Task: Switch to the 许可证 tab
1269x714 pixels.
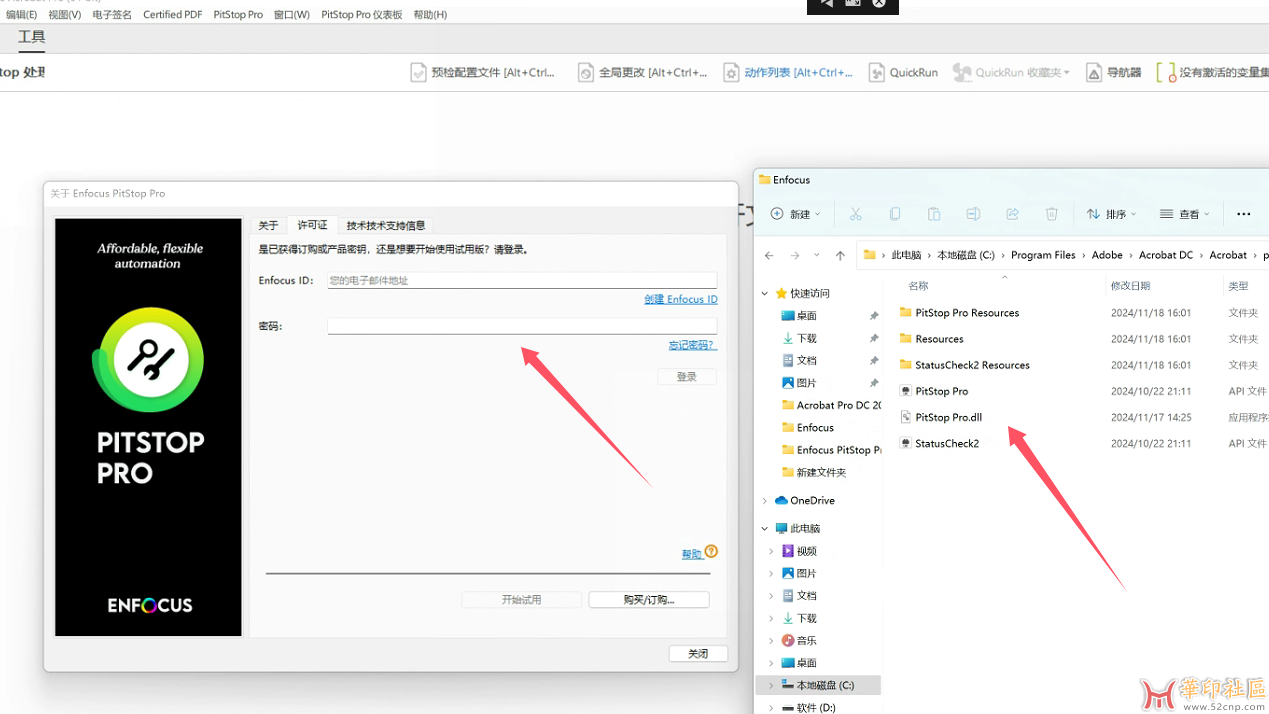Action: click(312, 225)
